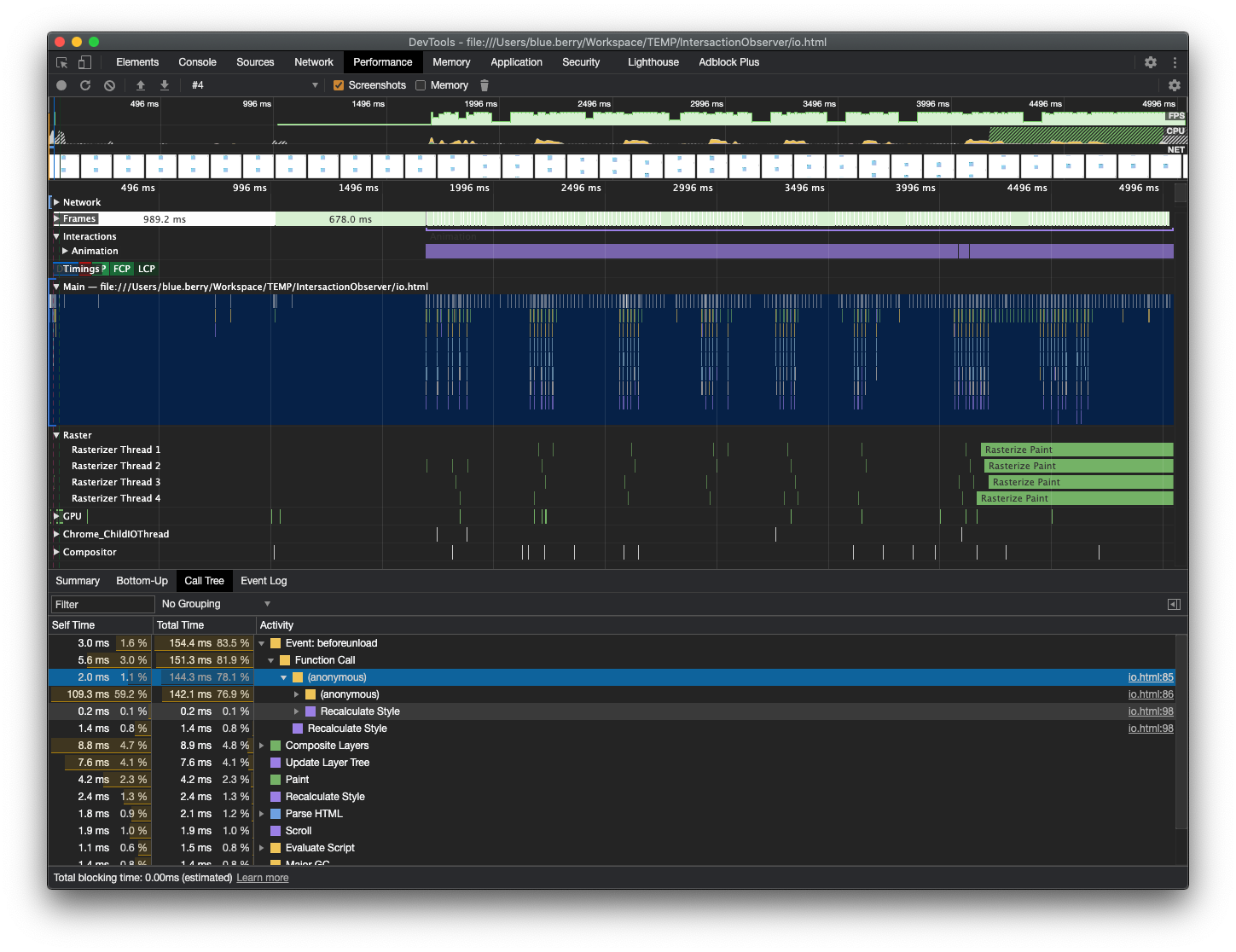Select the Paint activity row
Screen dimensions: 1236x952
point(612,780)
